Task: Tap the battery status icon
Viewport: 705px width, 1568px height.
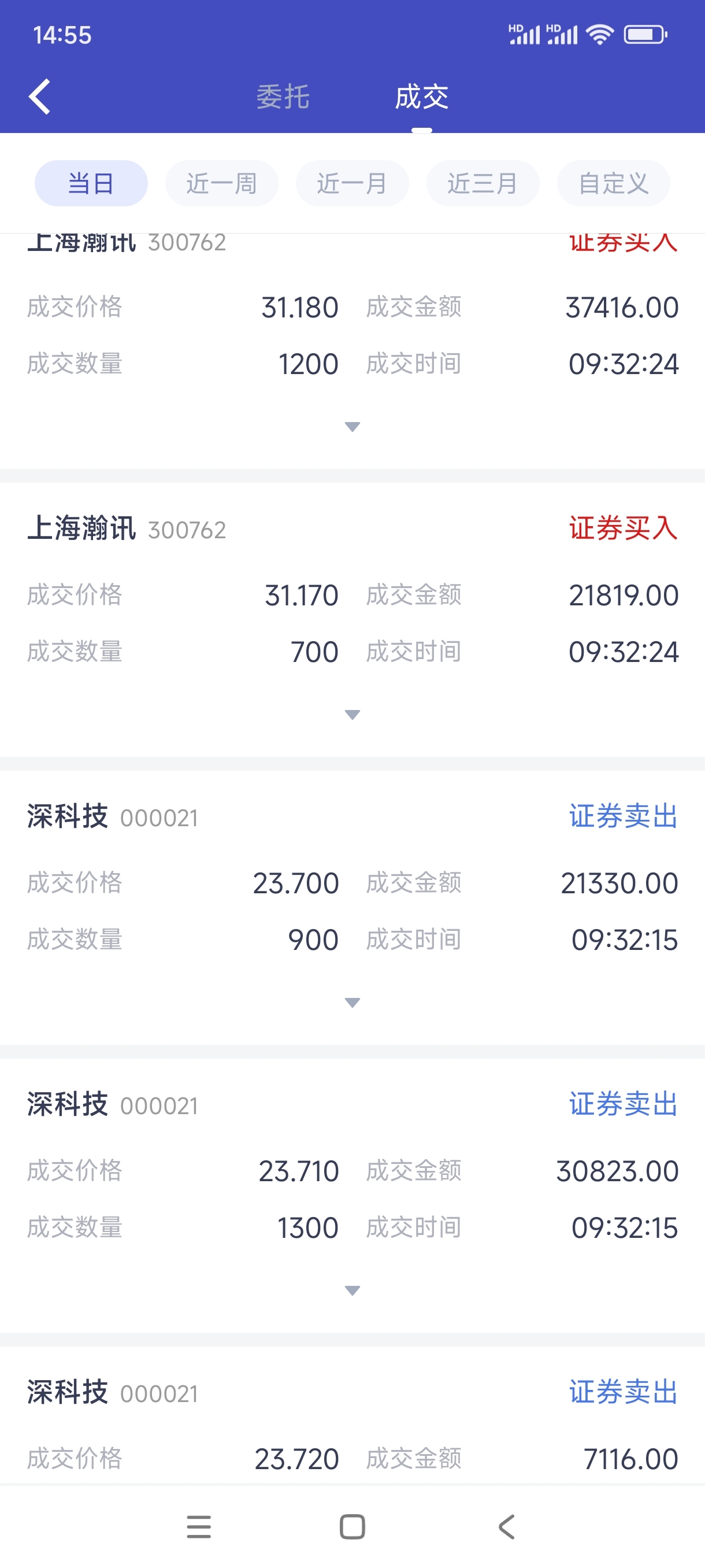Action: (645, 35)
